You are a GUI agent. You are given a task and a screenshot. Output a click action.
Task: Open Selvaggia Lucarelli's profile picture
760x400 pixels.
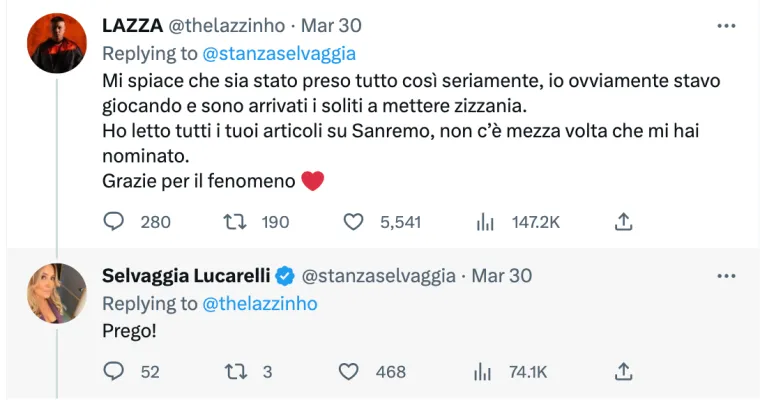(56, 293)
